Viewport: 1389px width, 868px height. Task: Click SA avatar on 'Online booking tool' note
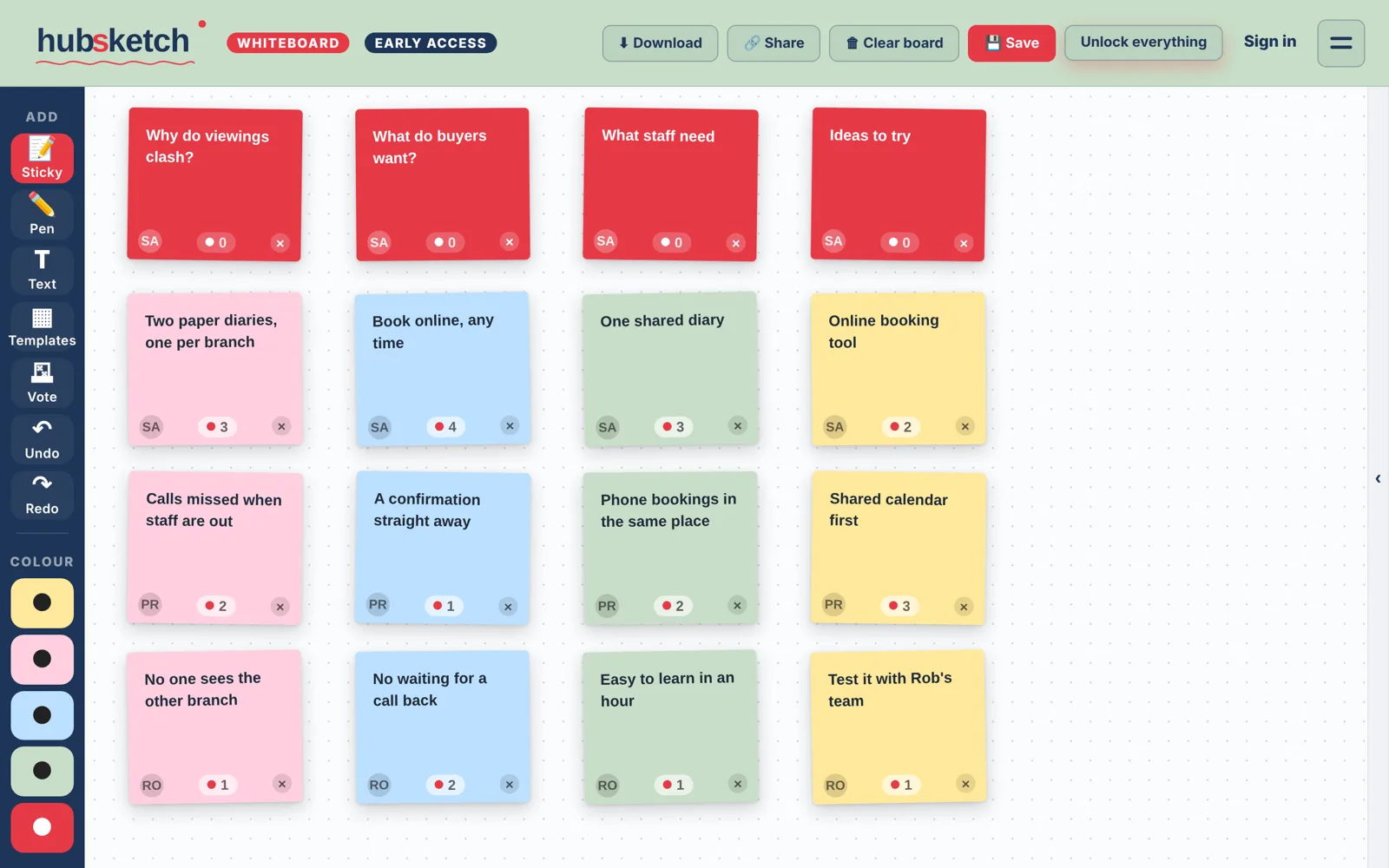tap(834, 426)
